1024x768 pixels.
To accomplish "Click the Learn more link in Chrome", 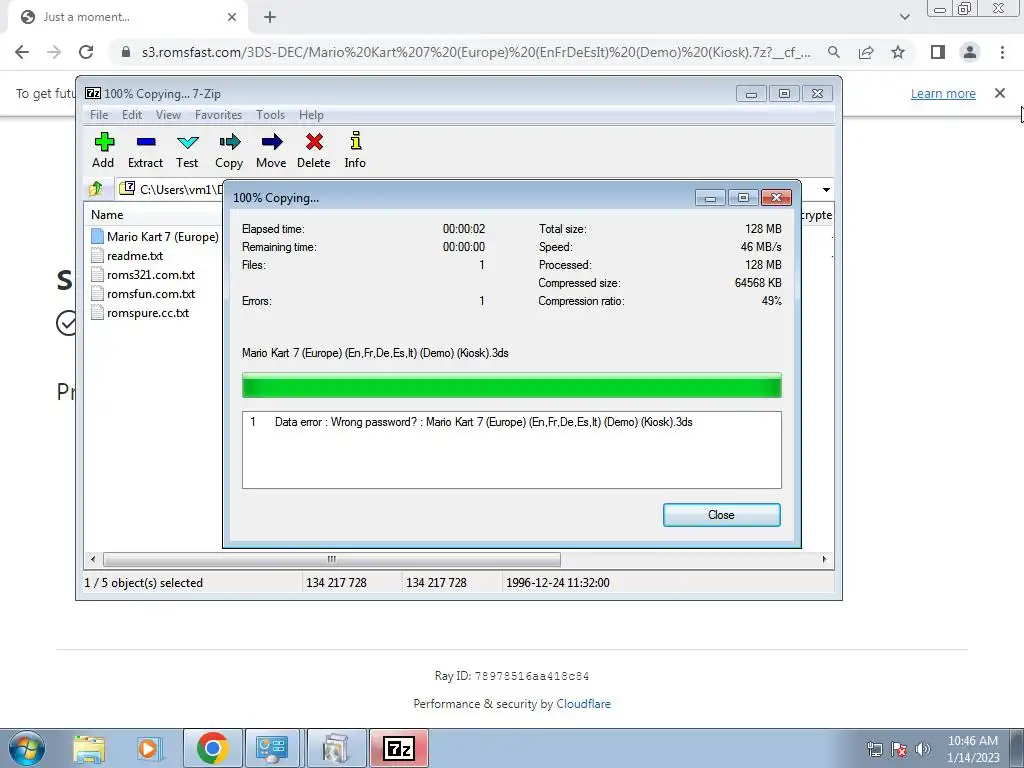I will 943,93.
